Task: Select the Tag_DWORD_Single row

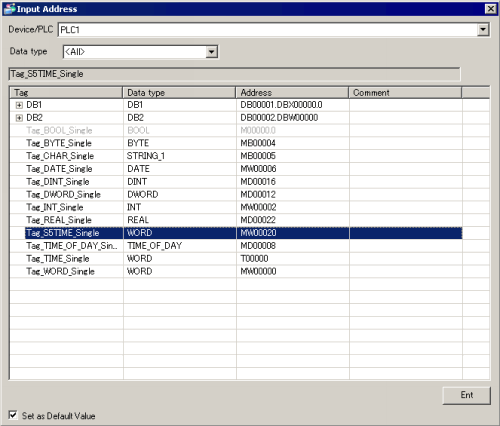Action: click(236, 194)
